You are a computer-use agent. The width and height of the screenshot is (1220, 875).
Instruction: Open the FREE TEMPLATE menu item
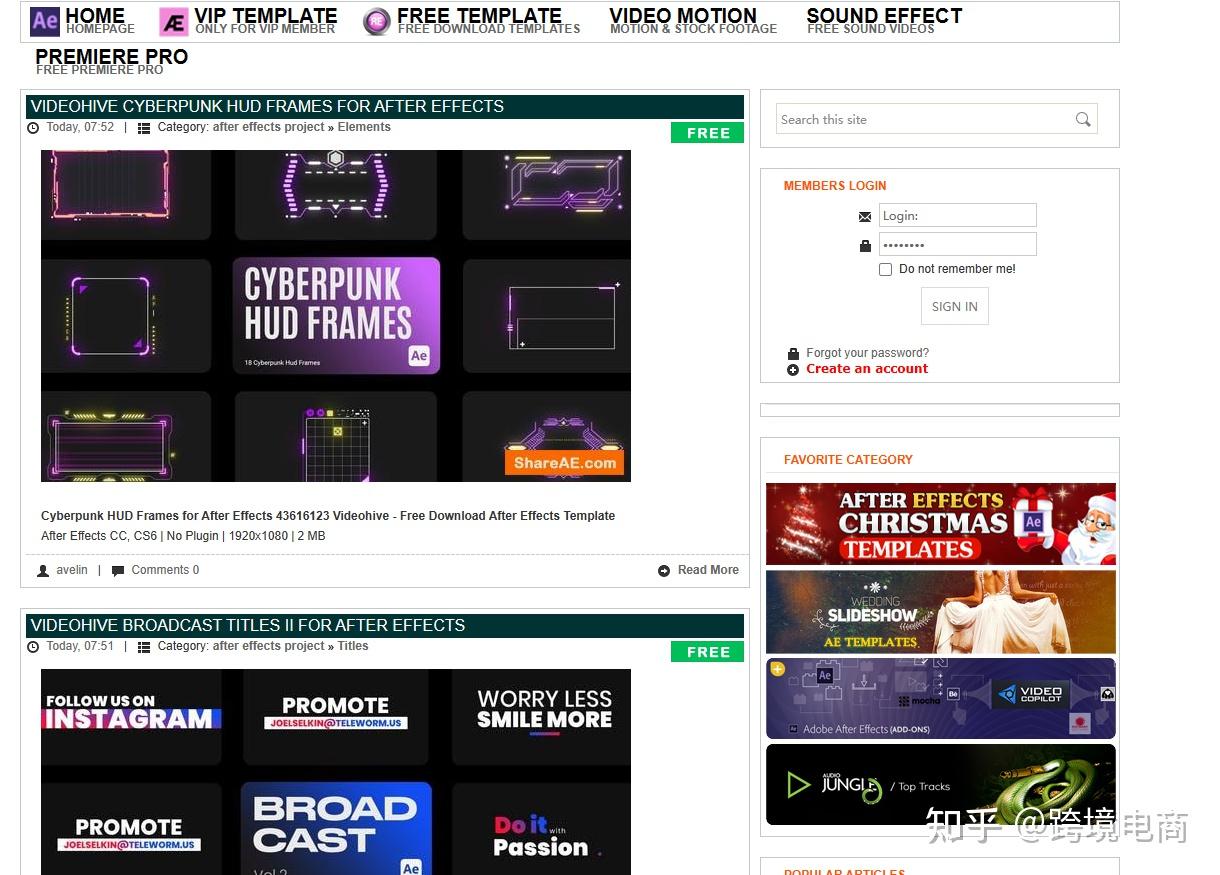pos(488,20)
